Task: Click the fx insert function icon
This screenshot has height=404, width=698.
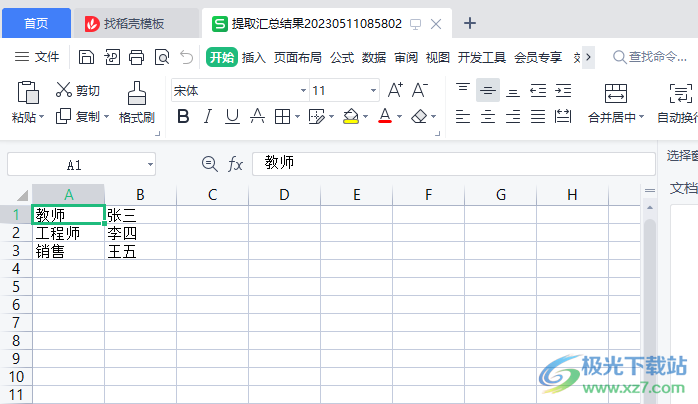Action: coord(235,164)
